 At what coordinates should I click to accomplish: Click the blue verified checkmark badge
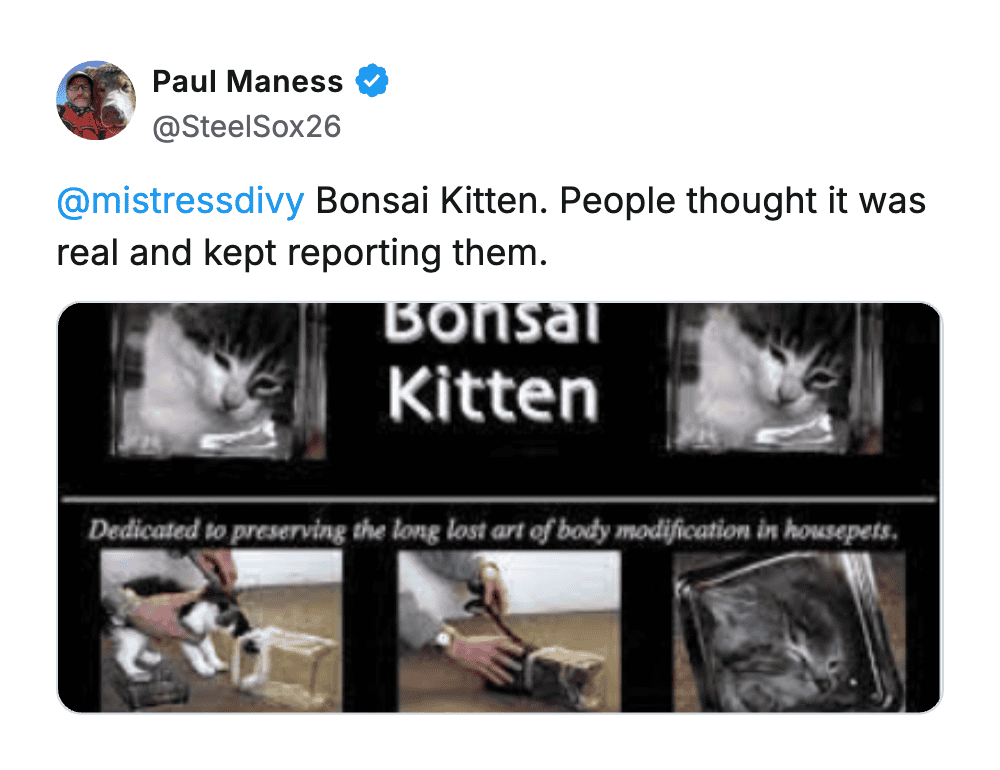(x=373, y=81)
